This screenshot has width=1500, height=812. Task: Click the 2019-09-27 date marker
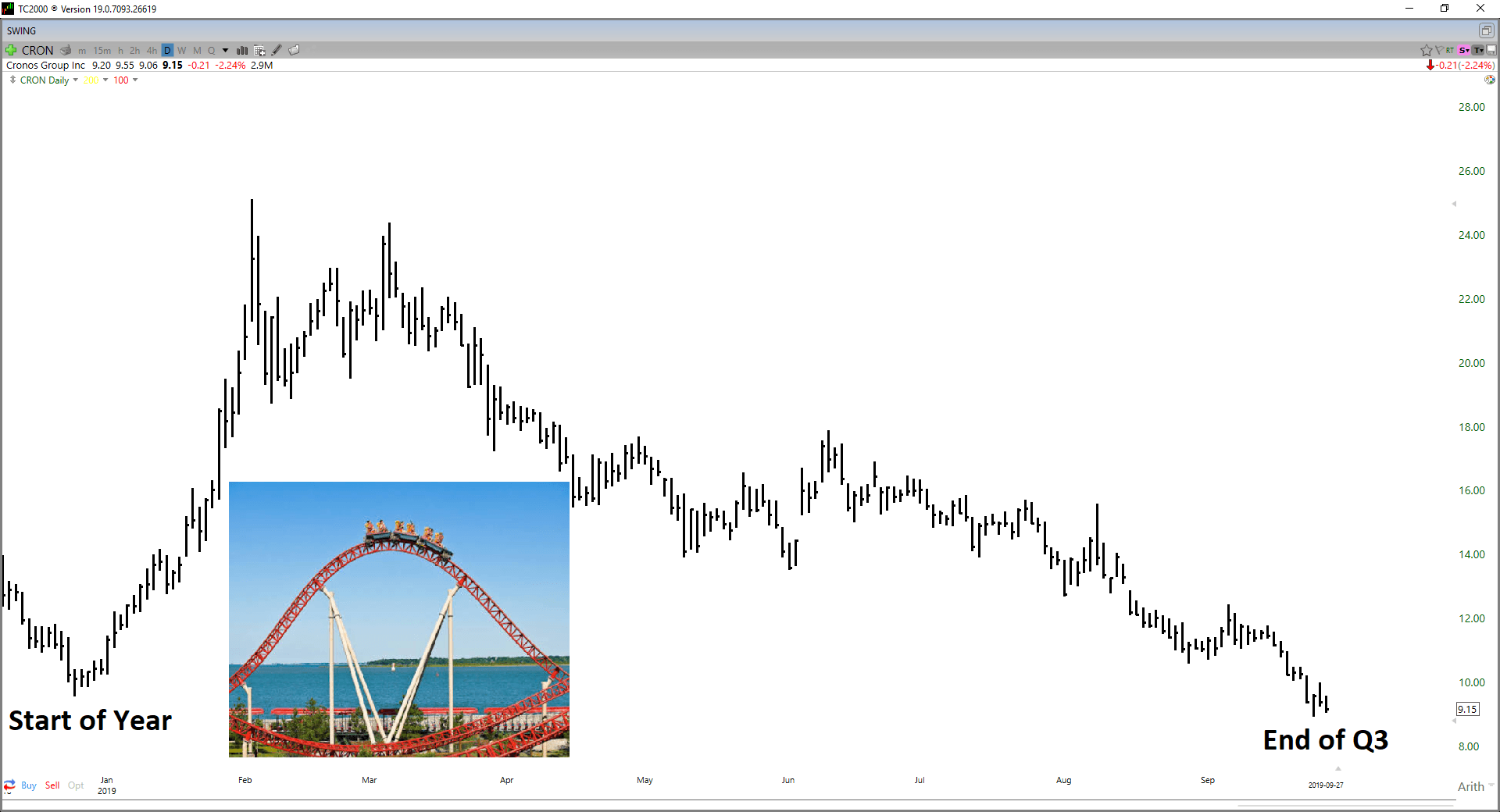point(1326,785)
